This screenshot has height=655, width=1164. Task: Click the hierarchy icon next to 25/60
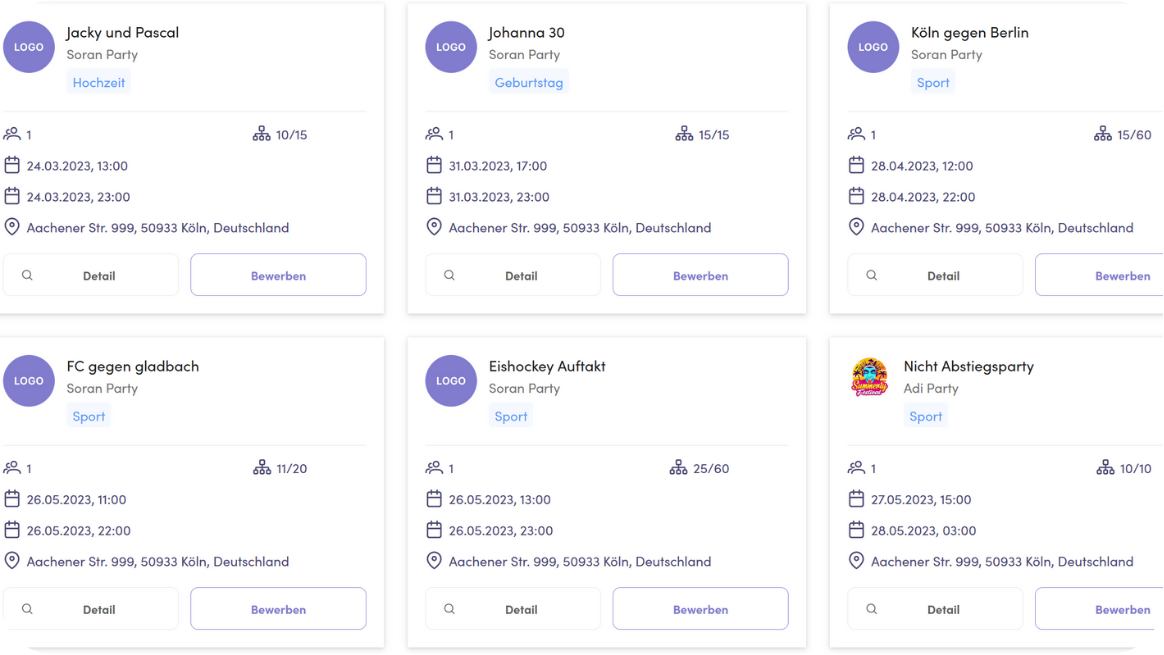(678, 468)
